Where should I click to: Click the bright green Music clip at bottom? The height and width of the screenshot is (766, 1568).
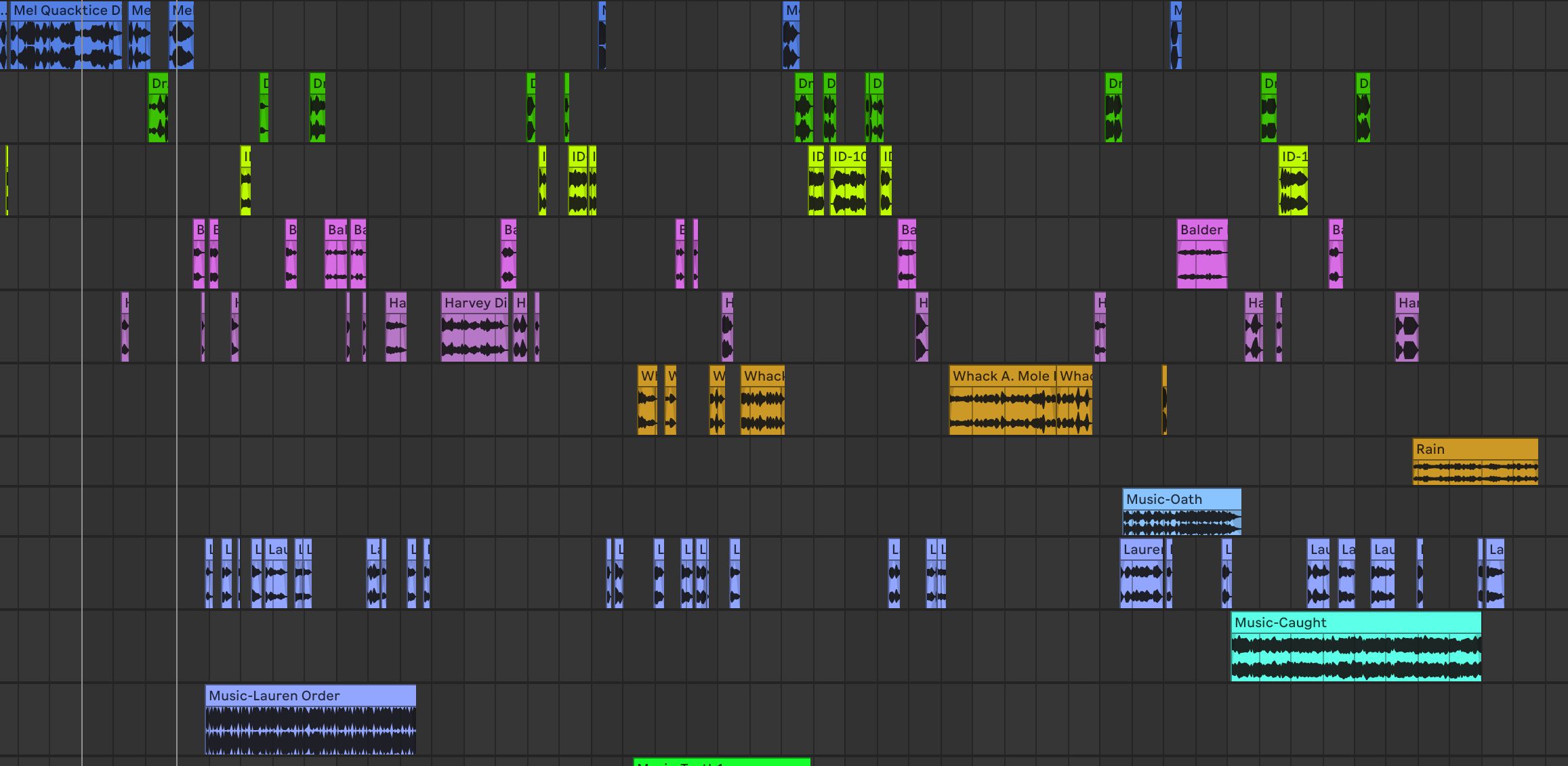click(721, 762)
